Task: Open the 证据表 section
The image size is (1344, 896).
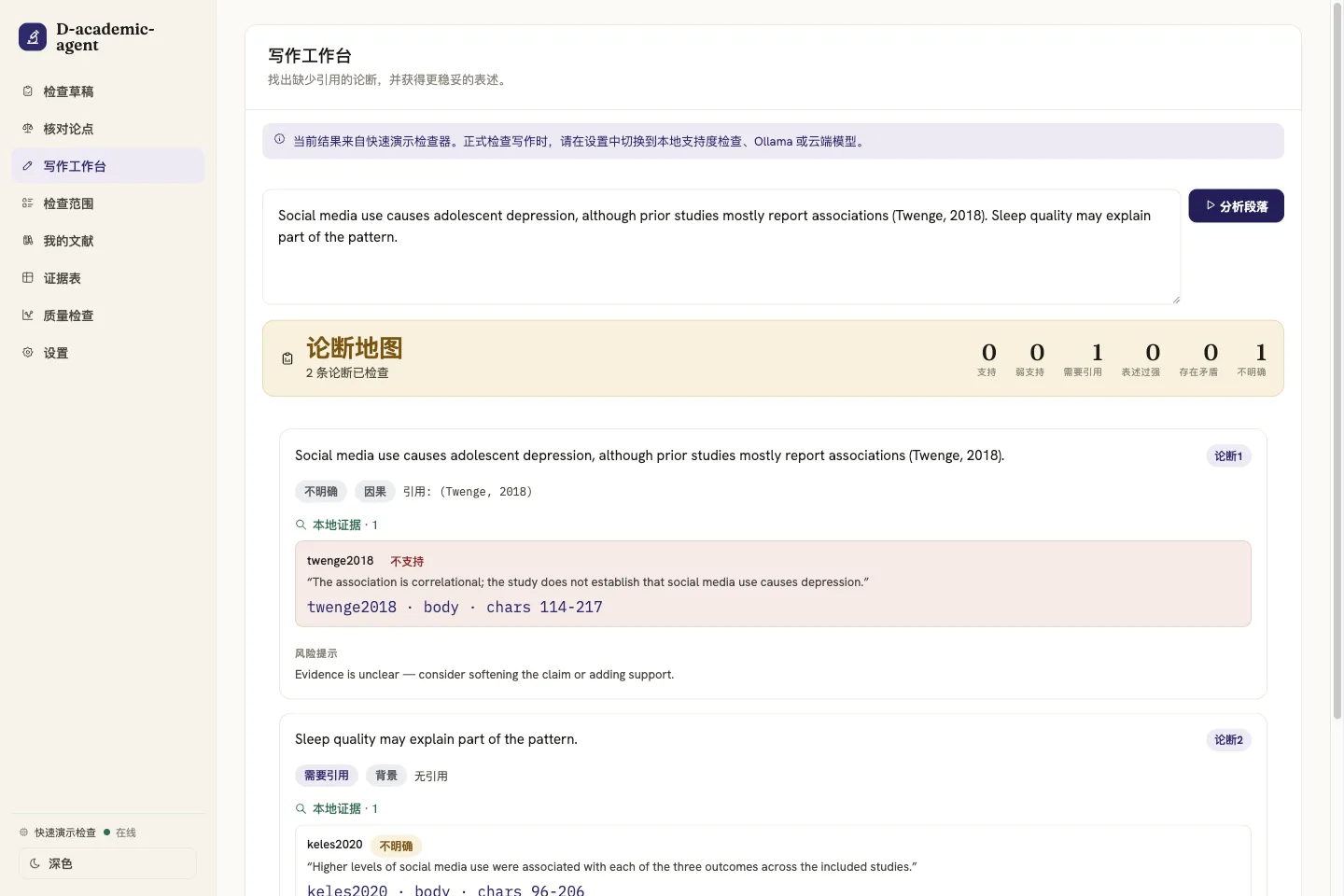Action: 107,278
